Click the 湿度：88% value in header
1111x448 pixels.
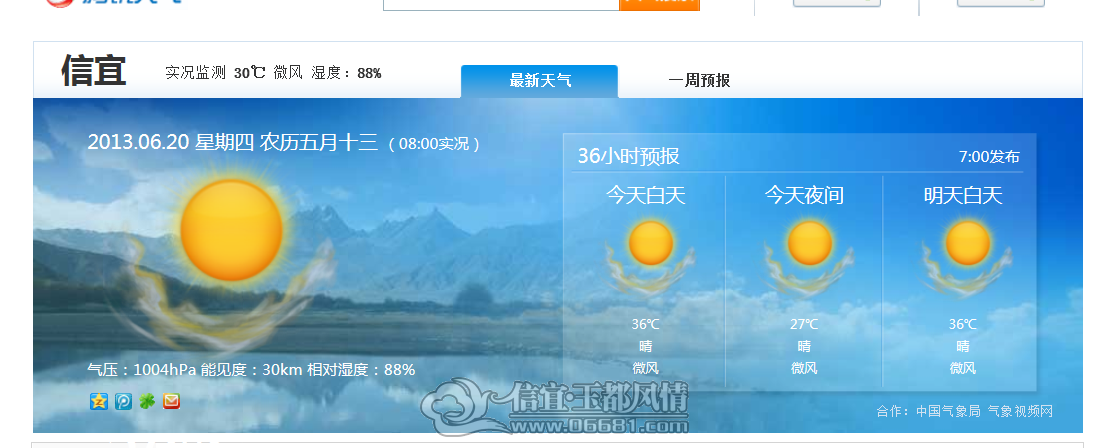346,72
